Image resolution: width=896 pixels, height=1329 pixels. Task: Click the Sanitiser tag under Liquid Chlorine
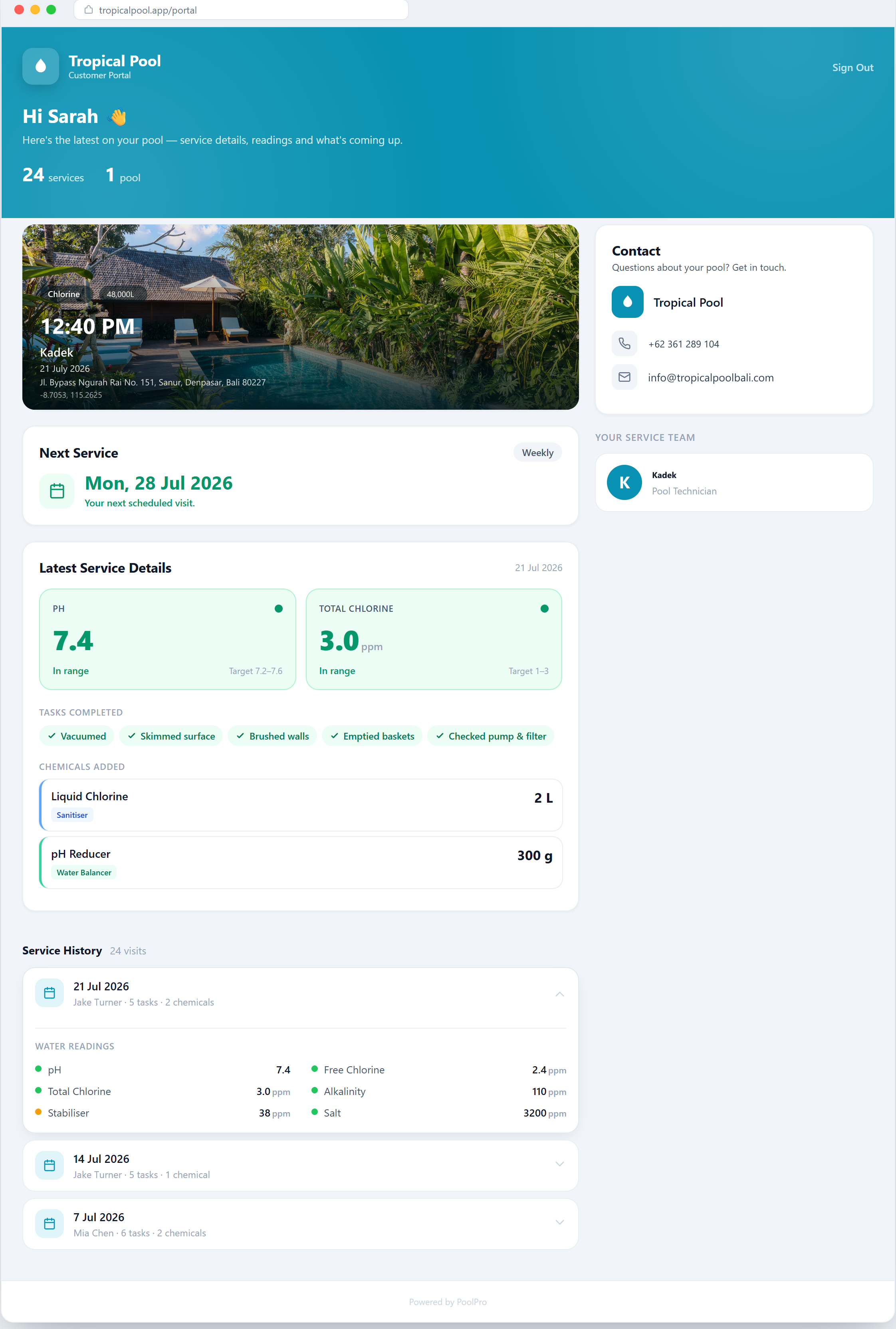72,815
